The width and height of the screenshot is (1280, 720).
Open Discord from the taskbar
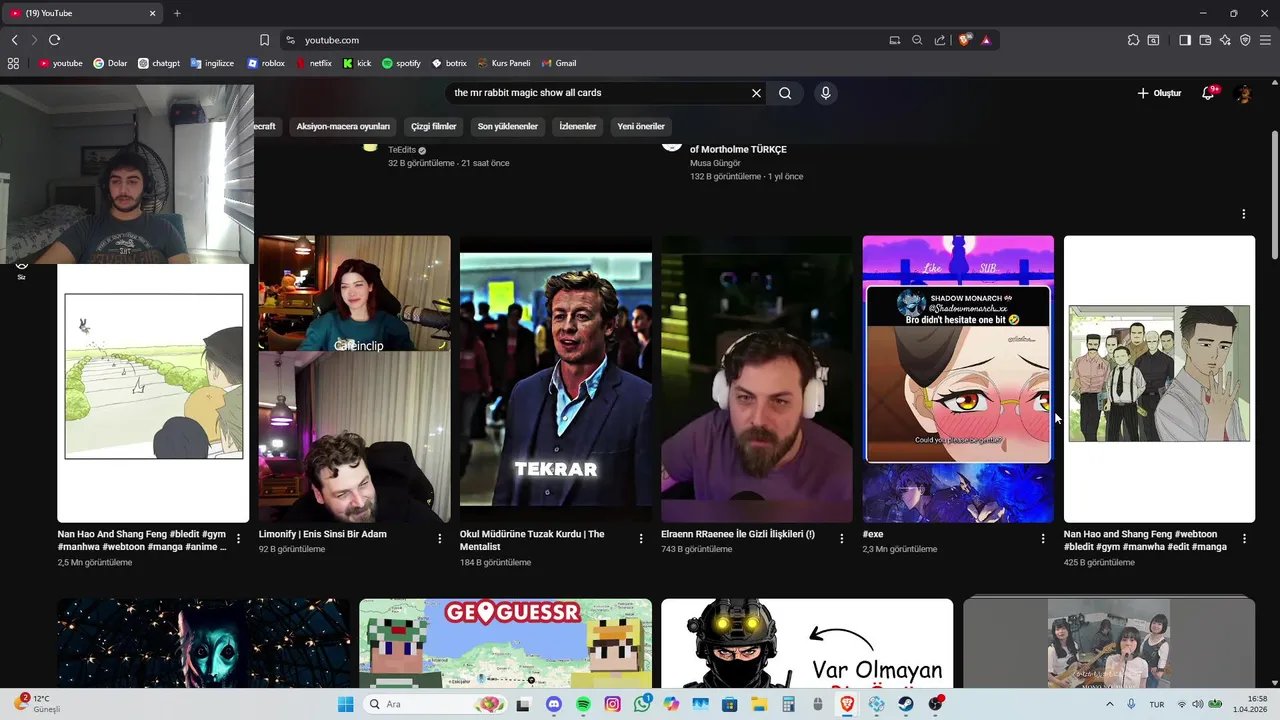point(554,704)
